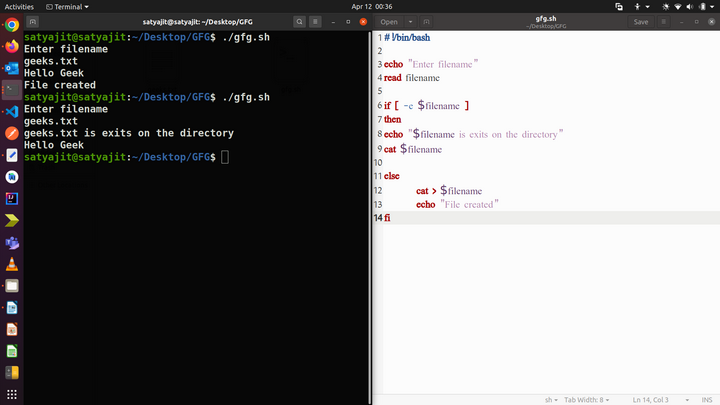Show Applications grid at dock bottom

[11, 396]
